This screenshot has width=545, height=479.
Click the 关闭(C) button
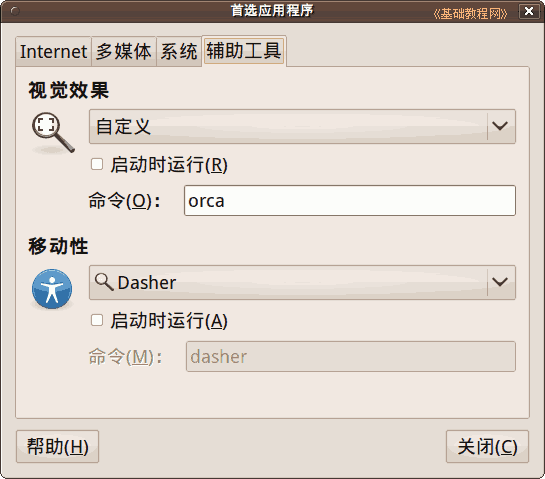(x=487, y=446)
